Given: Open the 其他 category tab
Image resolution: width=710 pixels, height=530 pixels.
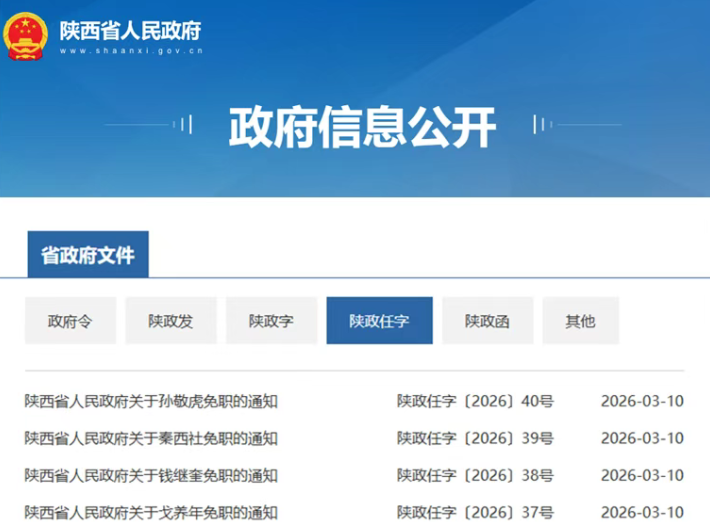Looking at the screenshot, I should (580, 321).
